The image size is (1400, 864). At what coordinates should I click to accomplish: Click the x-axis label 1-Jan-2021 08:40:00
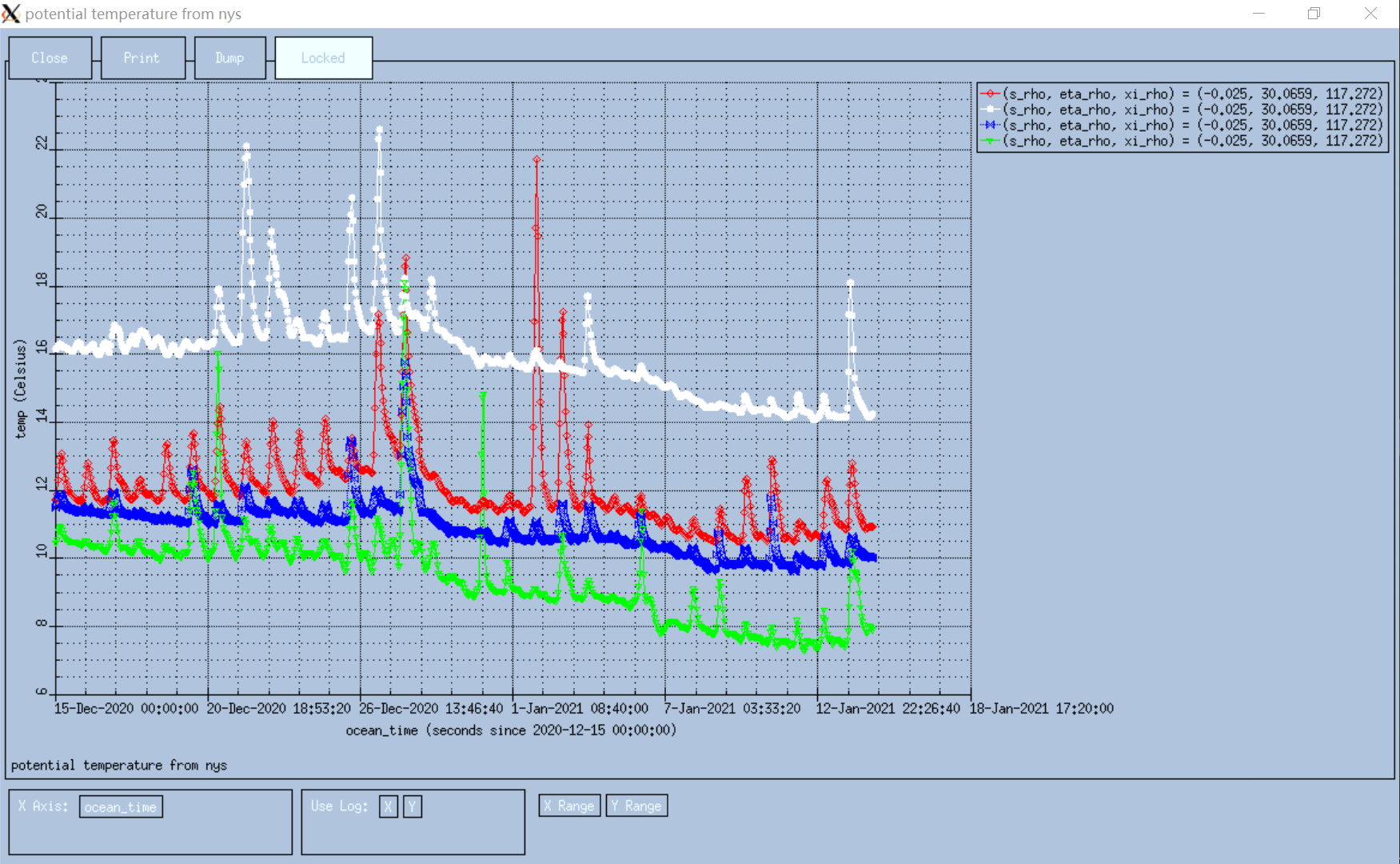(x=580, y=709)
